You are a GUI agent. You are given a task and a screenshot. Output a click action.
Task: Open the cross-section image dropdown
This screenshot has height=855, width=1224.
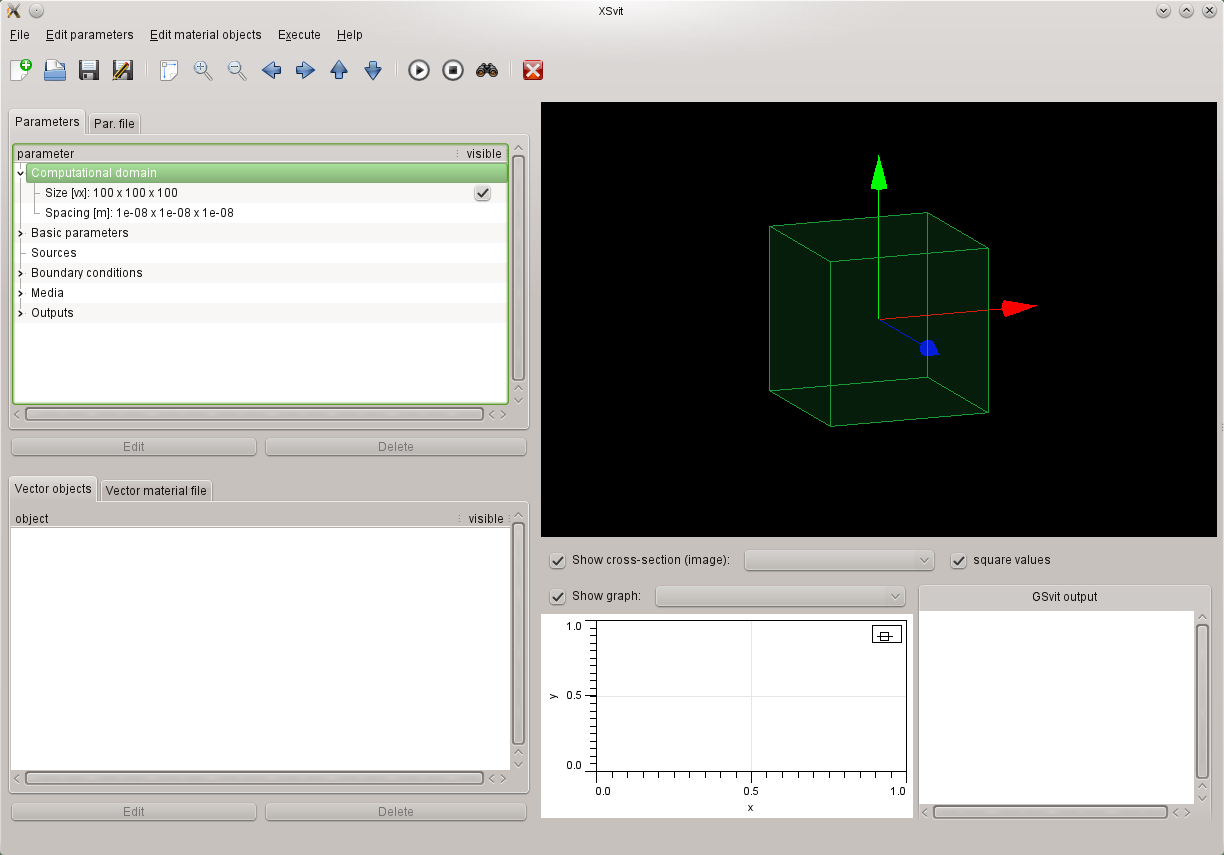tap(839, 560)
